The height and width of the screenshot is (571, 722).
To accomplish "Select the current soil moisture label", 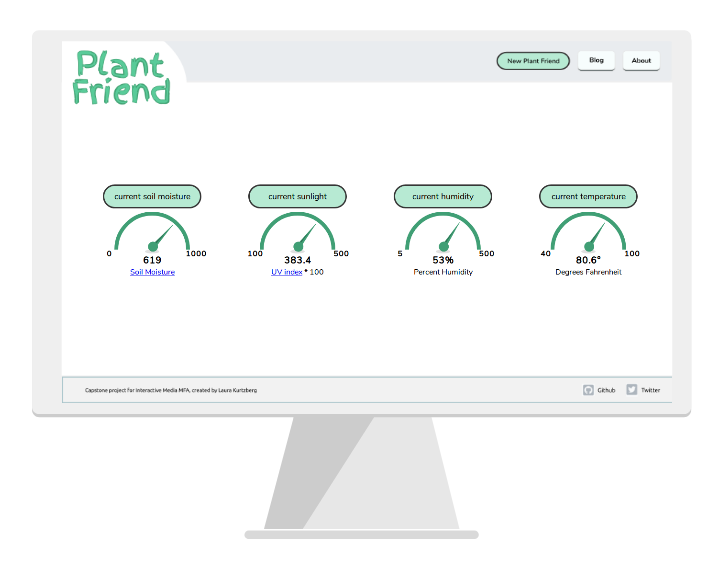I will point(152,197).
